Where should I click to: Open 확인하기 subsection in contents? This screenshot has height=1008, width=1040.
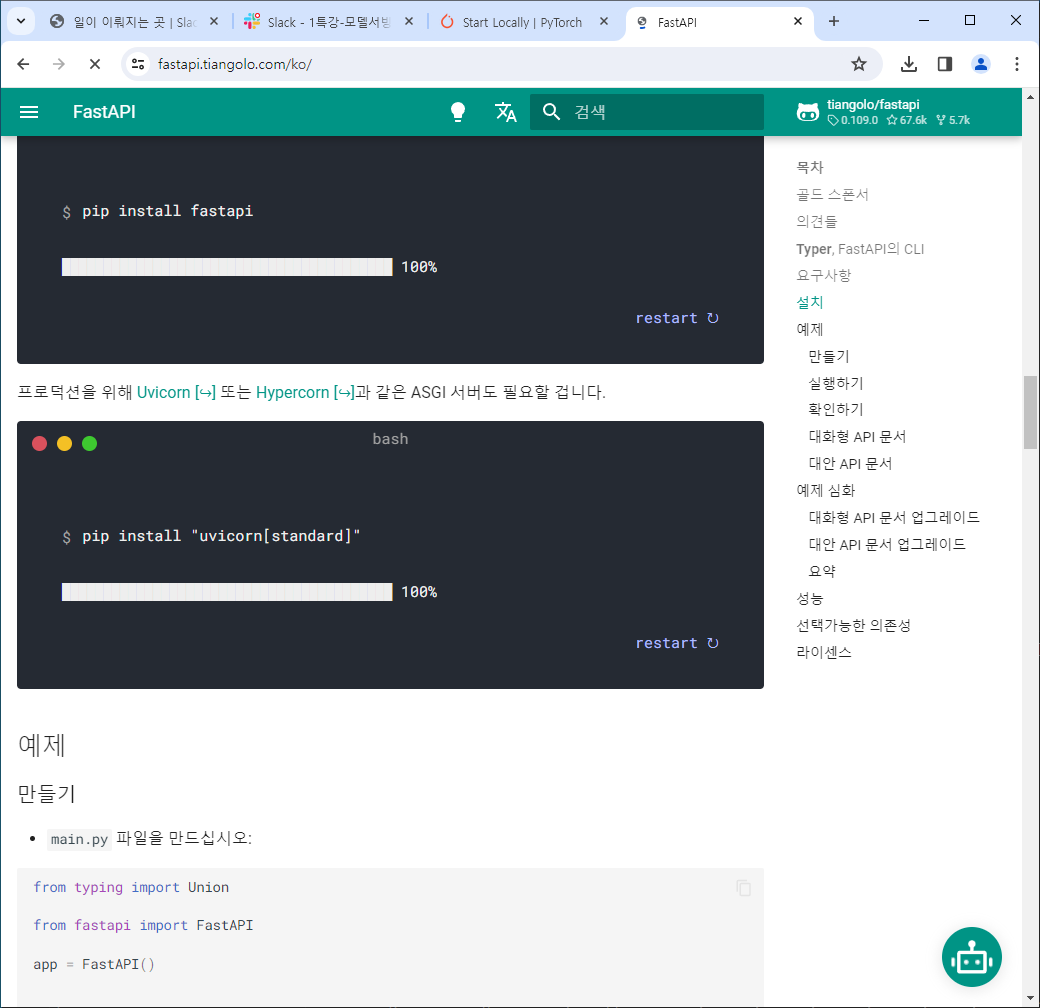tap(836, 409)
